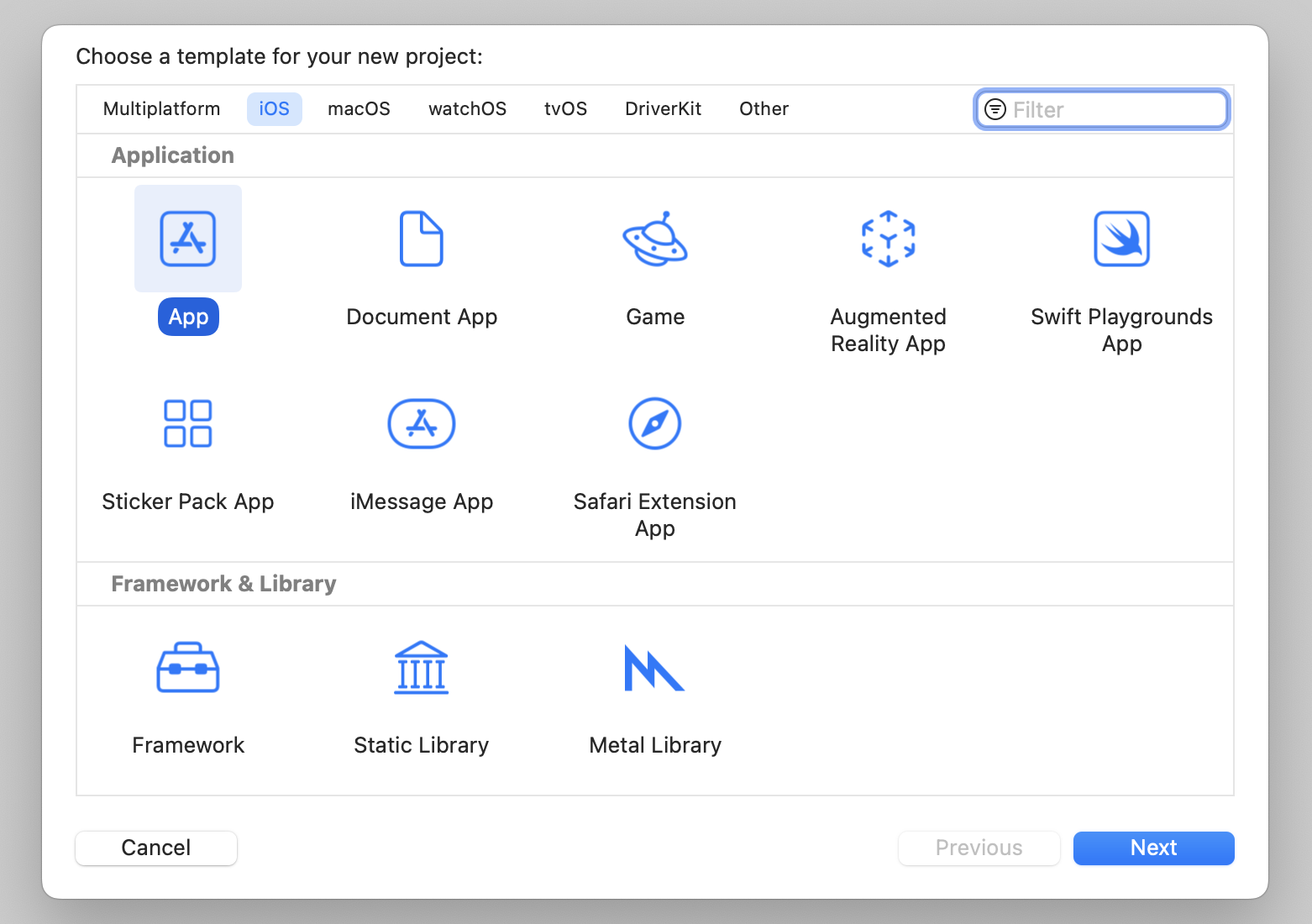Screen dimensions: 1312x924
Task: Cancel the new project dialog
Action: [155, 848]
